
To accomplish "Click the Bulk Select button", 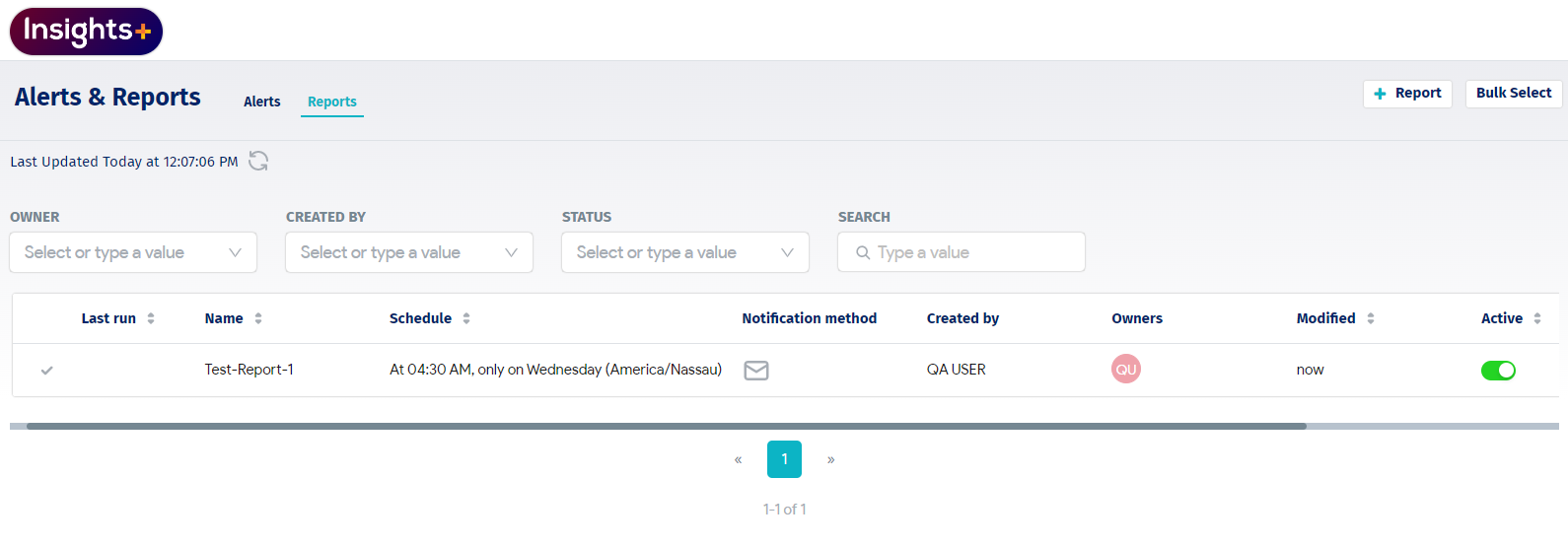I will 1513,94.
